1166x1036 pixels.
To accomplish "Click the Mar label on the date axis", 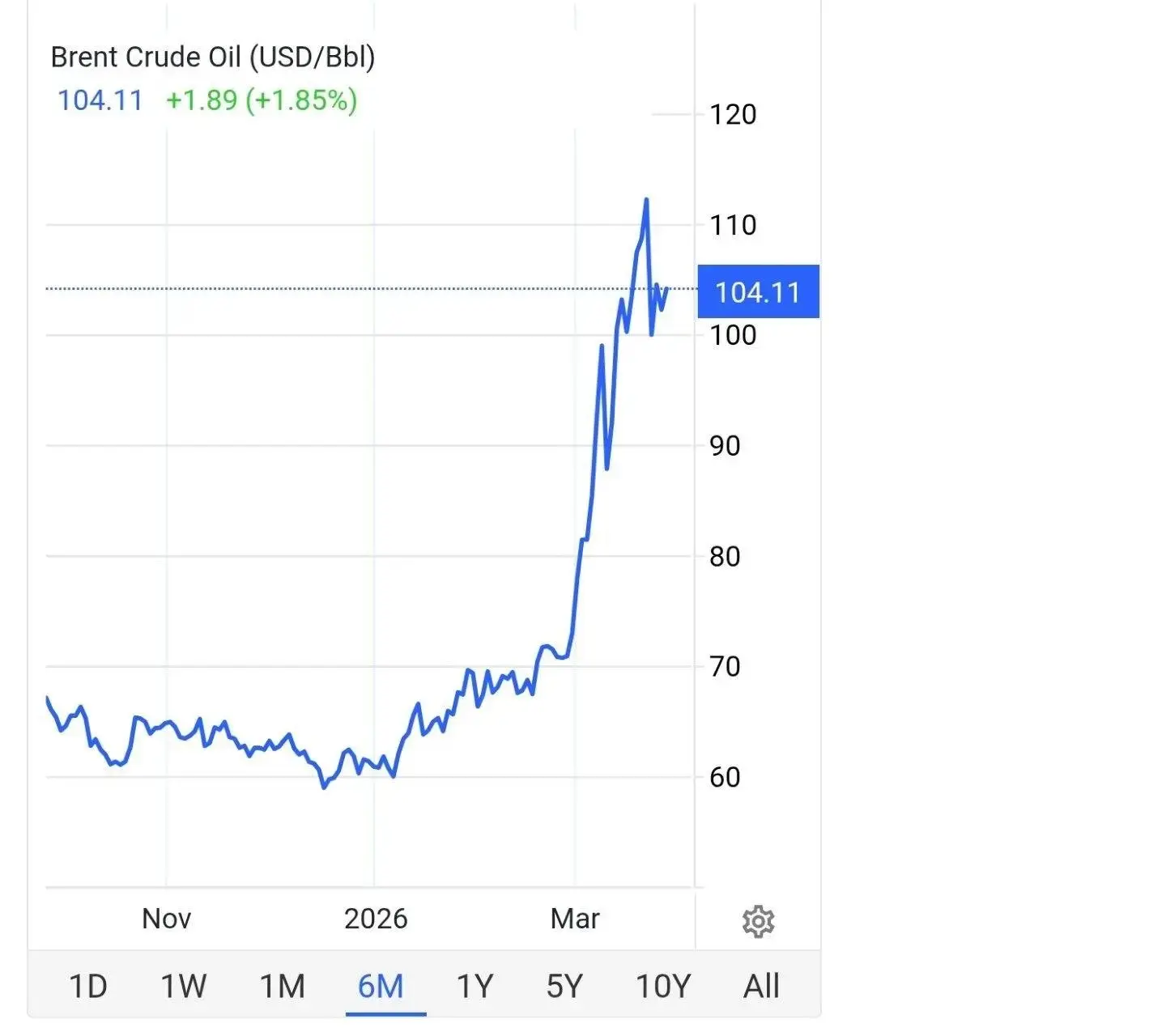I will click(575, 919).
